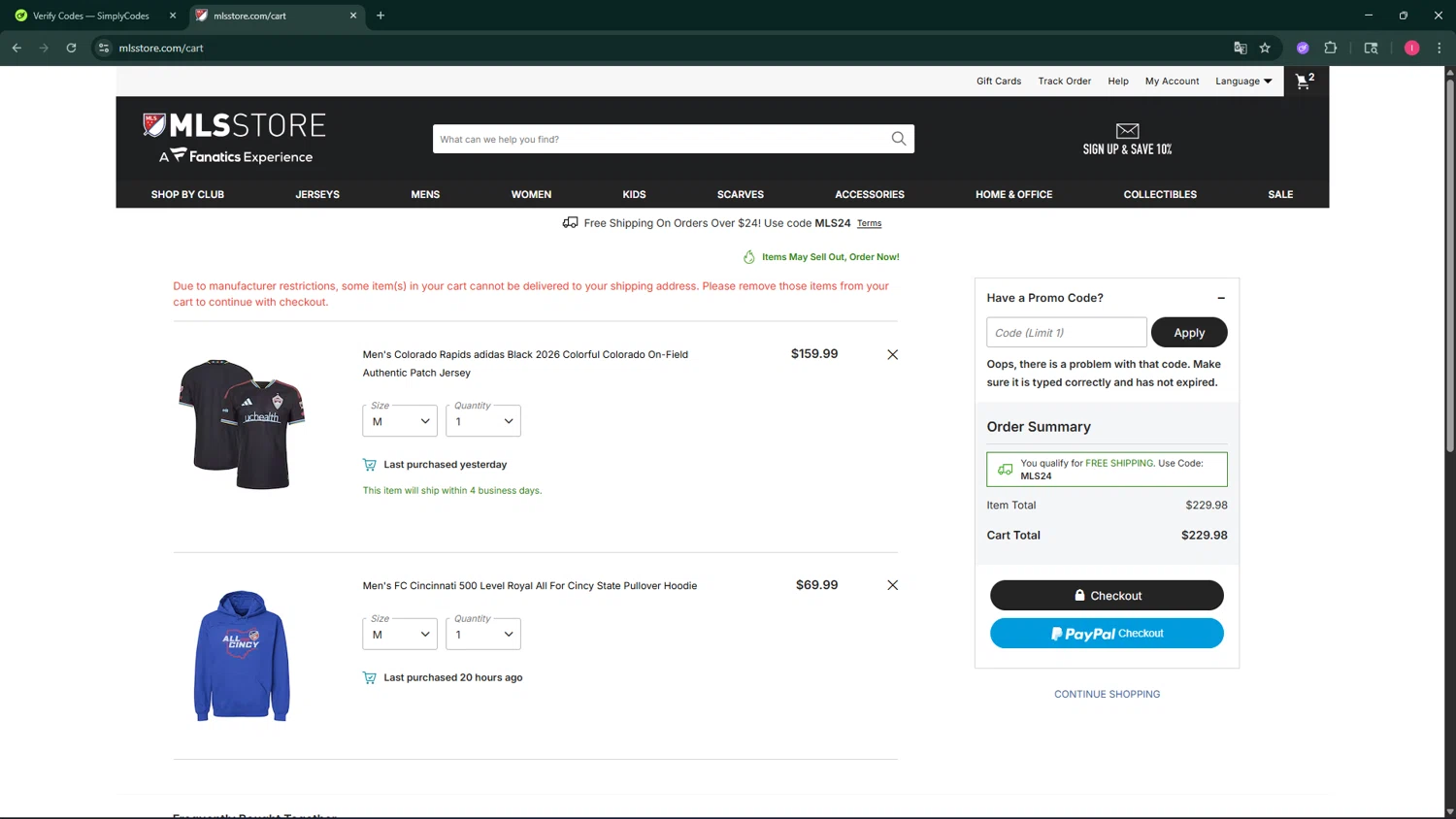Open Size dropdown for the Cincinnati hoodie
Image resolution: width=1456 pixels, height=819 pixels.
pyautogui.click(x=400, y=634)
